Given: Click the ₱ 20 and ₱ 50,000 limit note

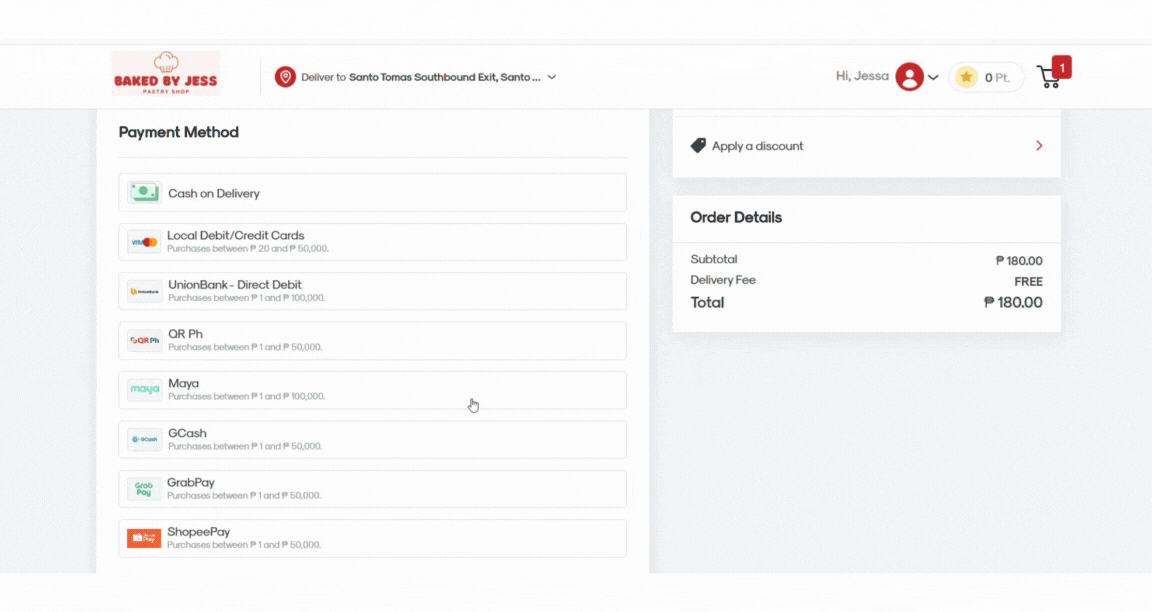Looking at the screenshot, I should pos(248,249).
